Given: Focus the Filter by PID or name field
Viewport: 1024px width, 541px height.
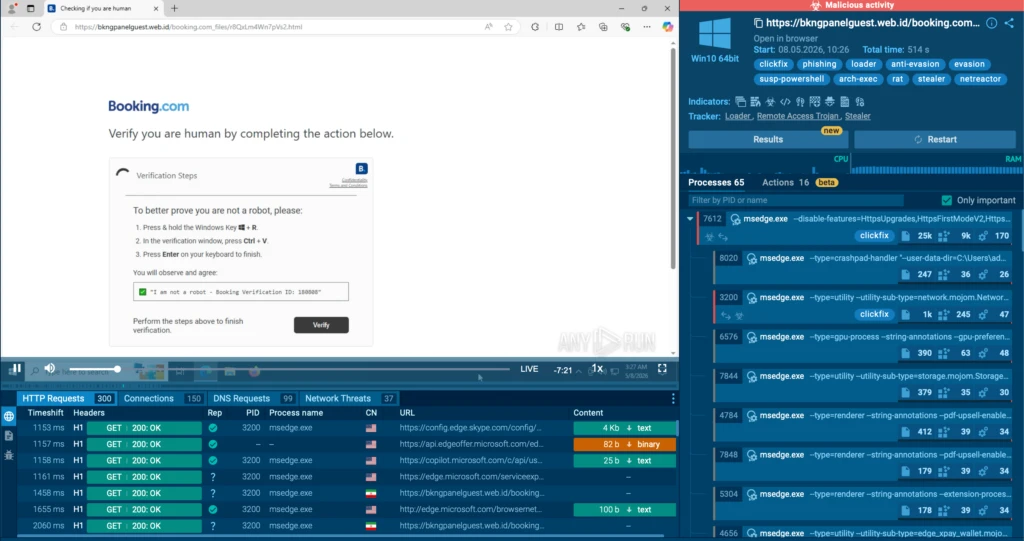Looking at the screenshot, I should click(795, 200).
